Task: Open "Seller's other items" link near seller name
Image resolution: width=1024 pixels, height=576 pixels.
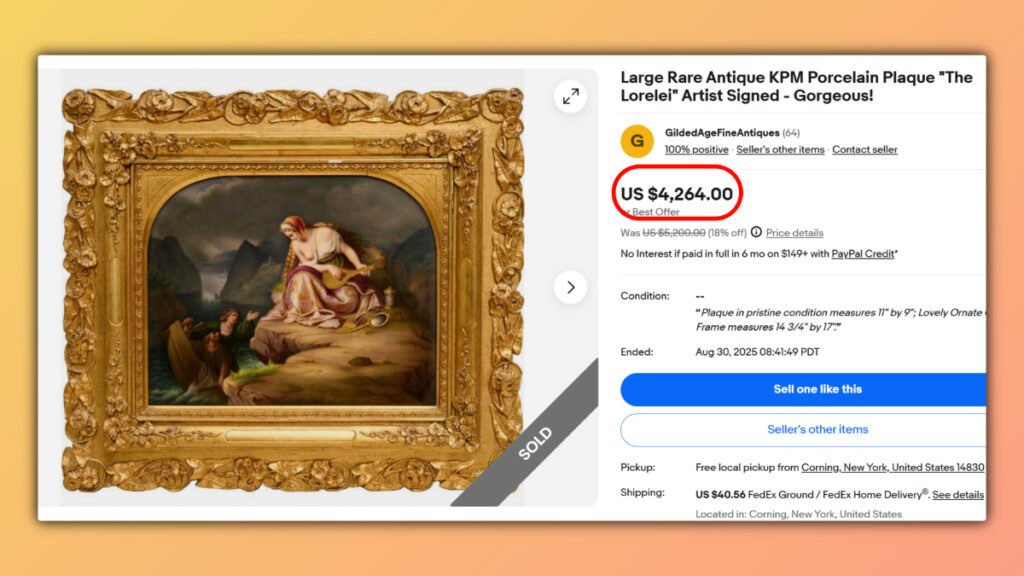Action: [x=780, y=150]
